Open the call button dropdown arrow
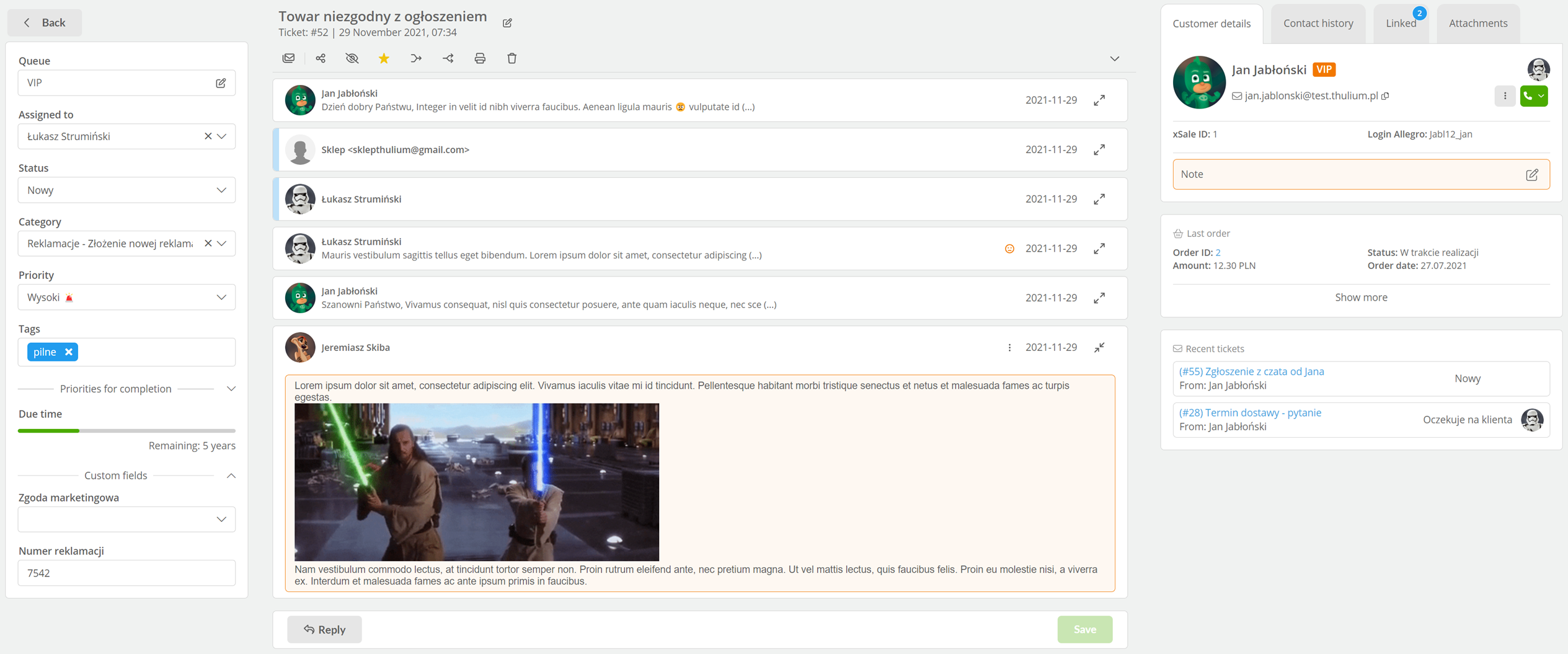 [1541, 96]
